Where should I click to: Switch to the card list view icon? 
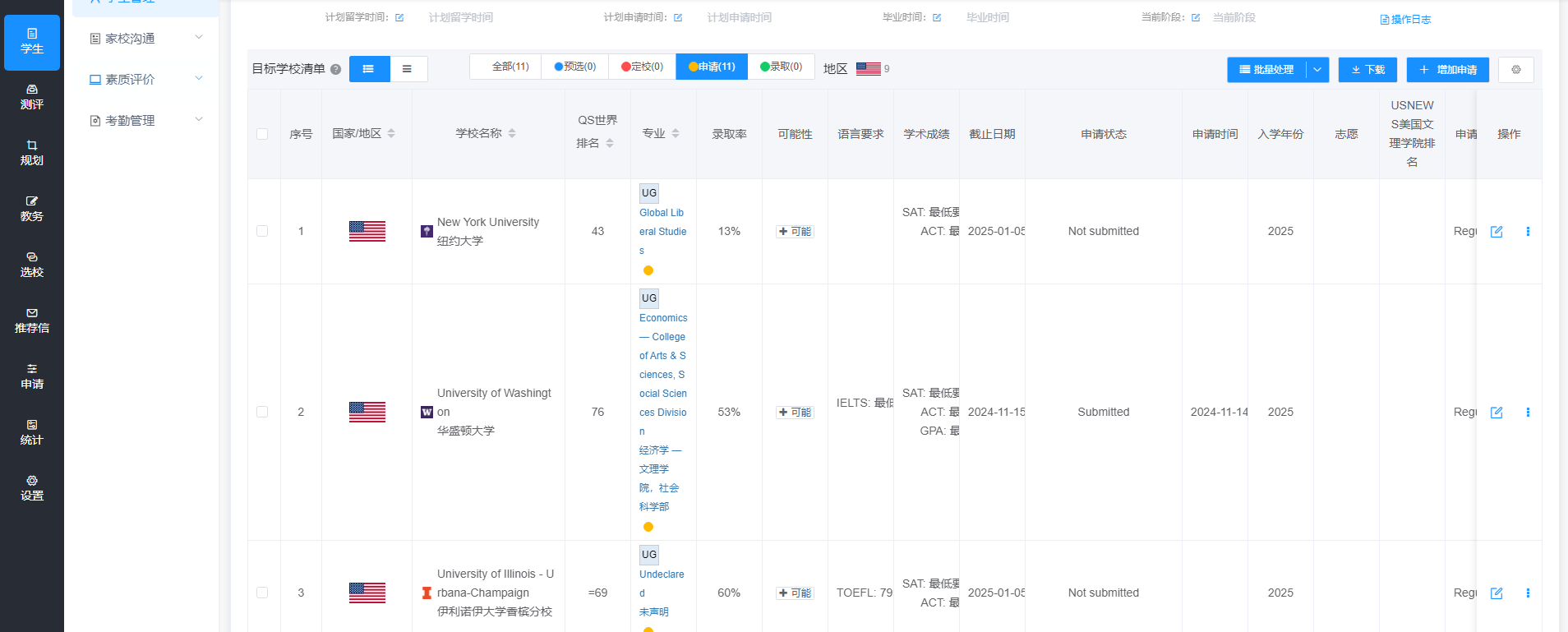point(368,69)
